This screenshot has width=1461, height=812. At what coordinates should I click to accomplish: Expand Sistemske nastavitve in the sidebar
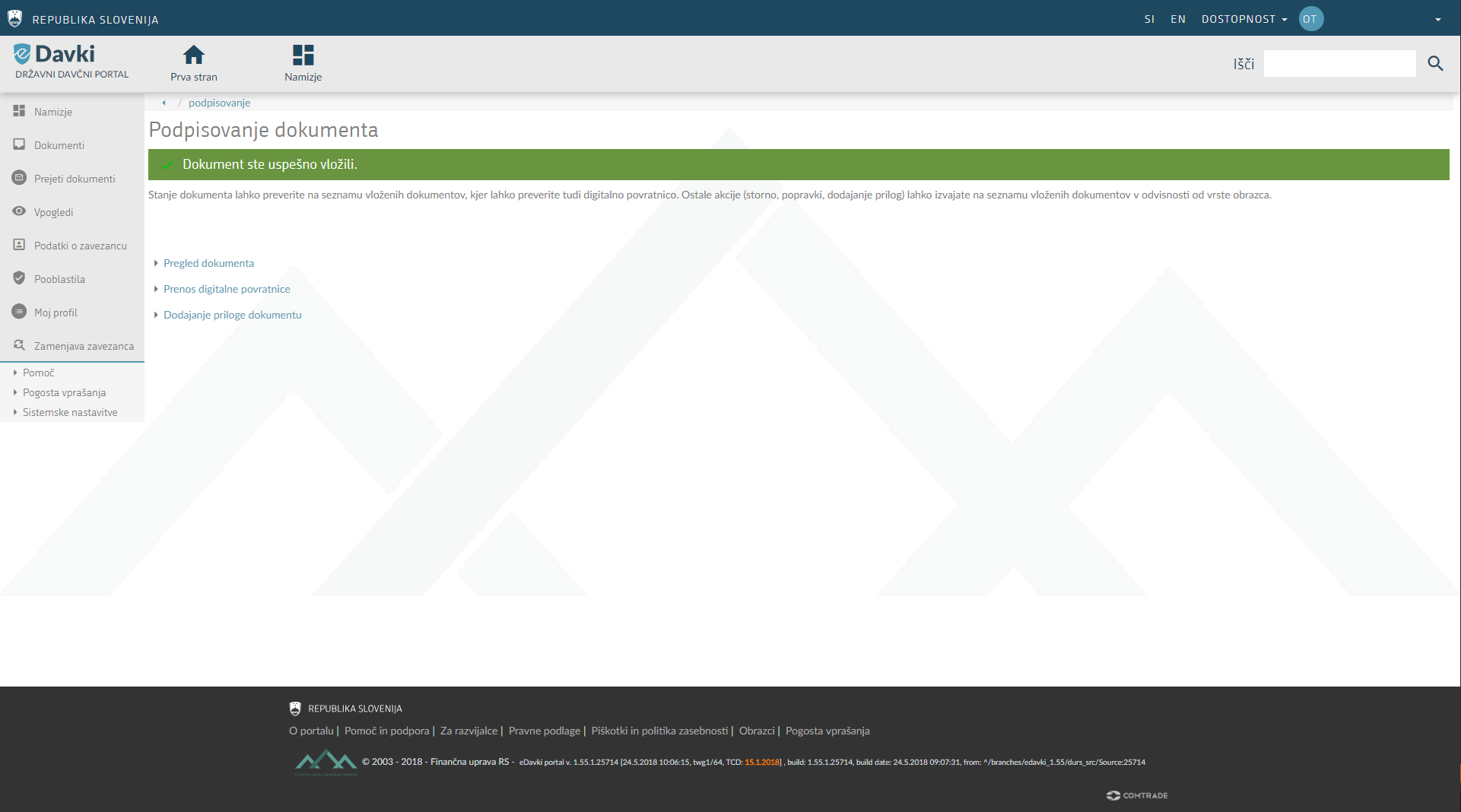pyautogui.click(x=70, y=412)
